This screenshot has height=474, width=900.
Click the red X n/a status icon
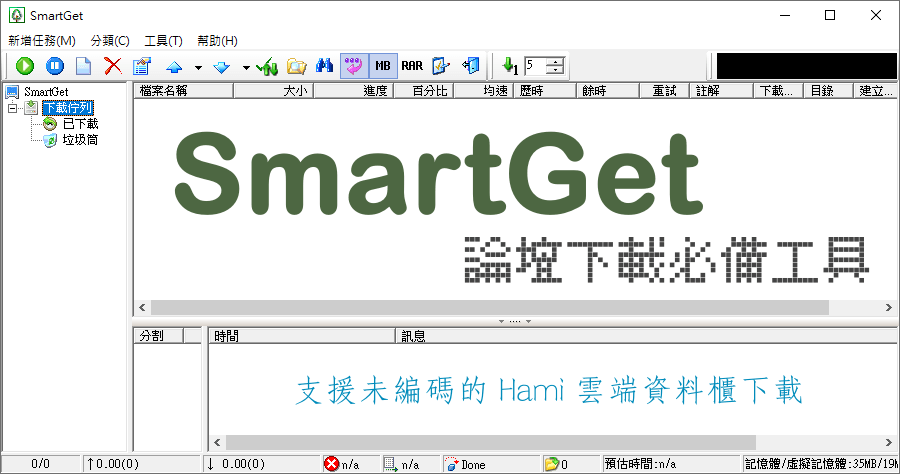[331, 464]
